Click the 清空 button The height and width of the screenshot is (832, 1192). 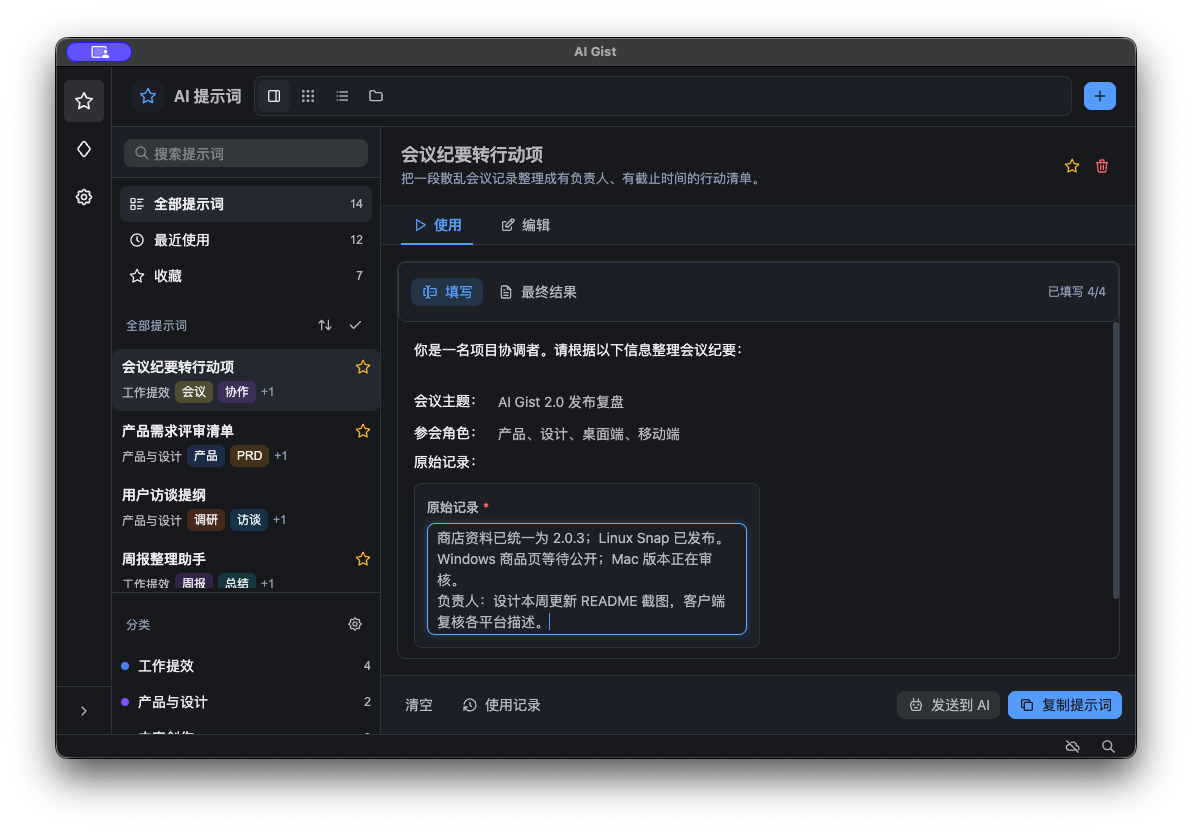pos(419,705)
